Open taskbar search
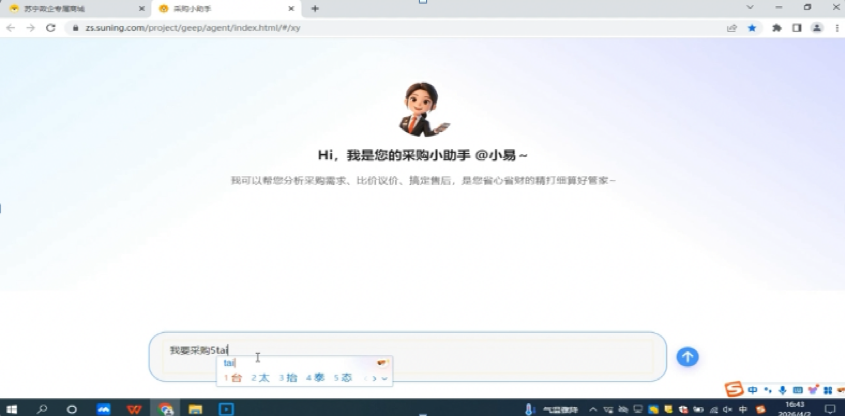This screenshot has width=845, height=416. 41,409
